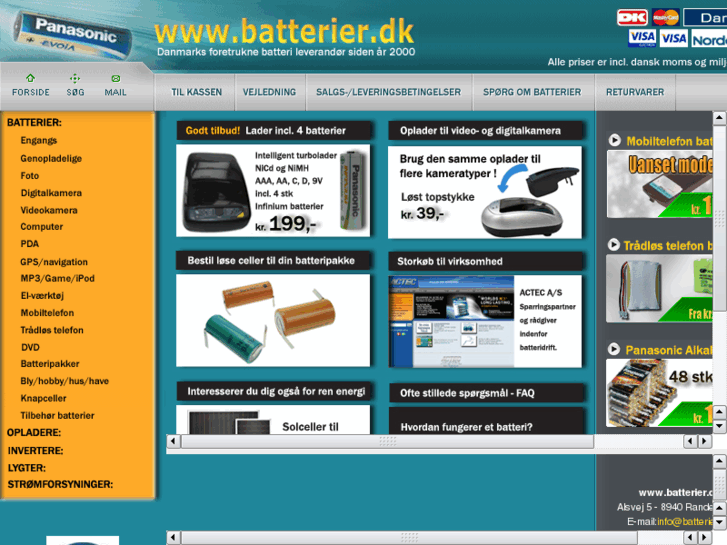
Task: Select Mobiltelefon in sidebar
Action: coord(47,313)
